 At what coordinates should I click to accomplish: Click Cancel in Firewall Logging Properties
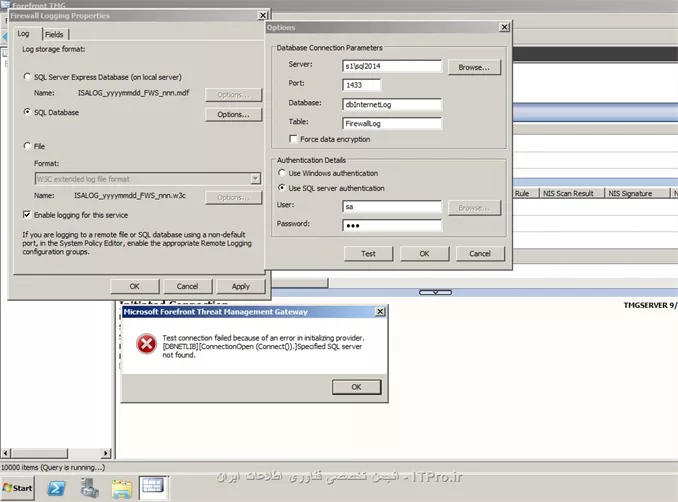[187, 286]
